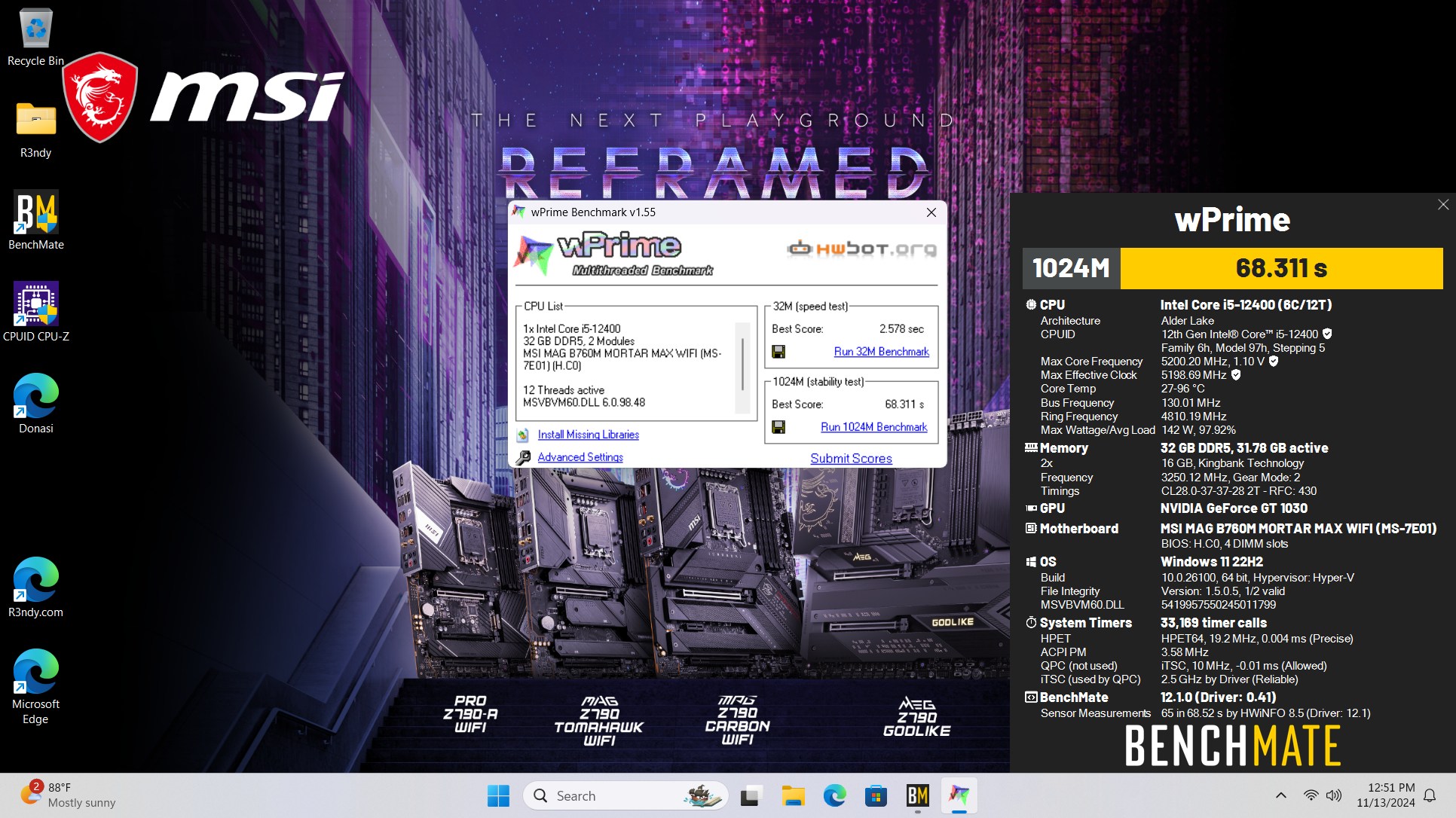Click the verified shield next to CPUID

1327,334
